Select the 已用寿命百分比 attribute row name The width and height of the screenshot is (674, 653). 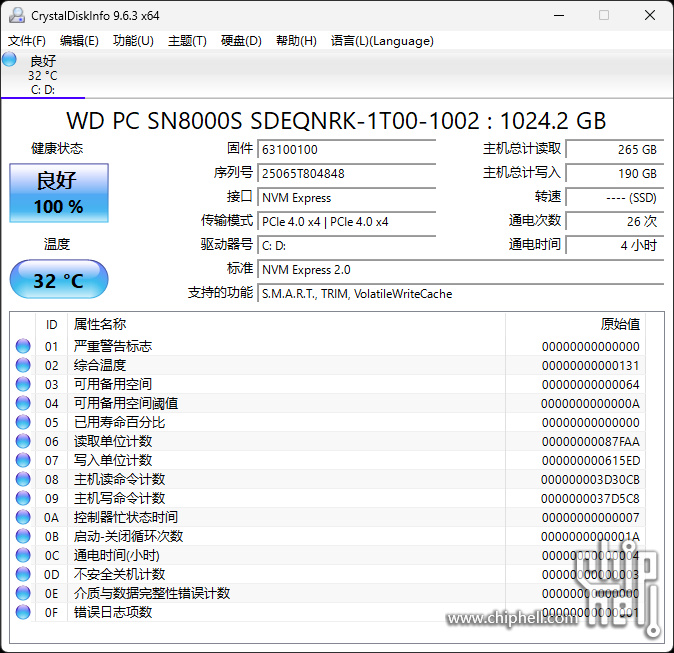[119, 422]
